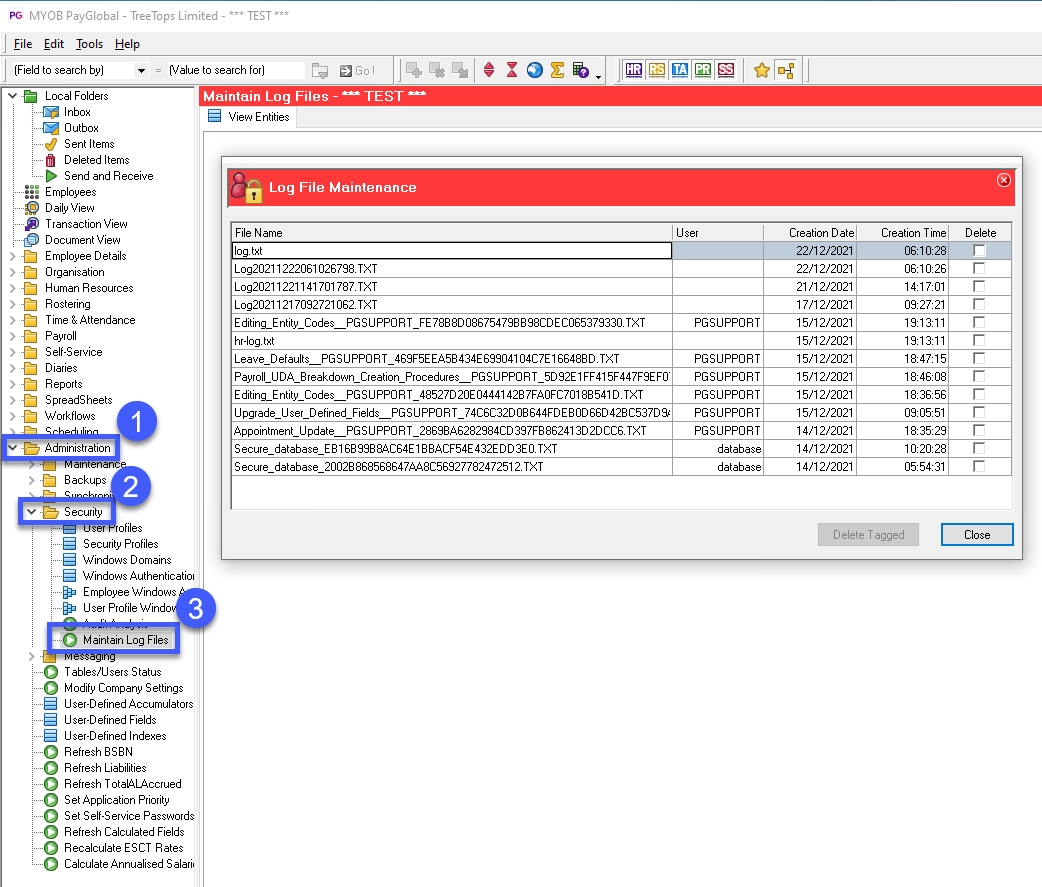This screenshot has width=1042, height=887.
Task: Tick the Delete checkbox for hr-log.txt
Action: click(979, 341)
